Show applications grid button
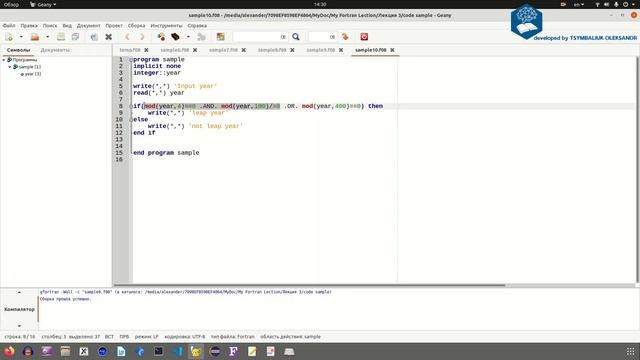The image size is (640, 360). (x=631, y=351)
